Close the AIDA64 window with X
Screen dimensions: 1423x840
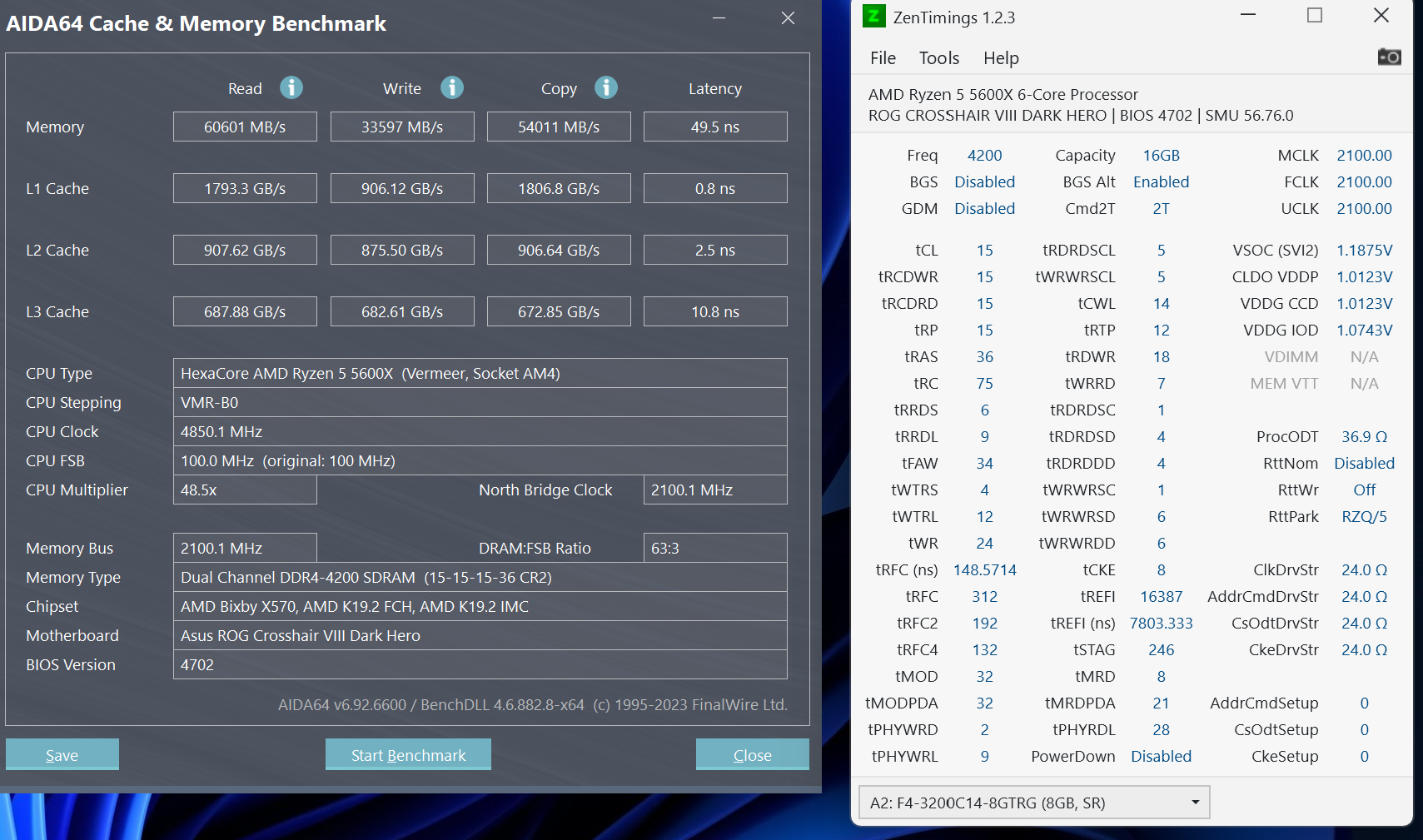pyautogui.click(x=788, y=17)
